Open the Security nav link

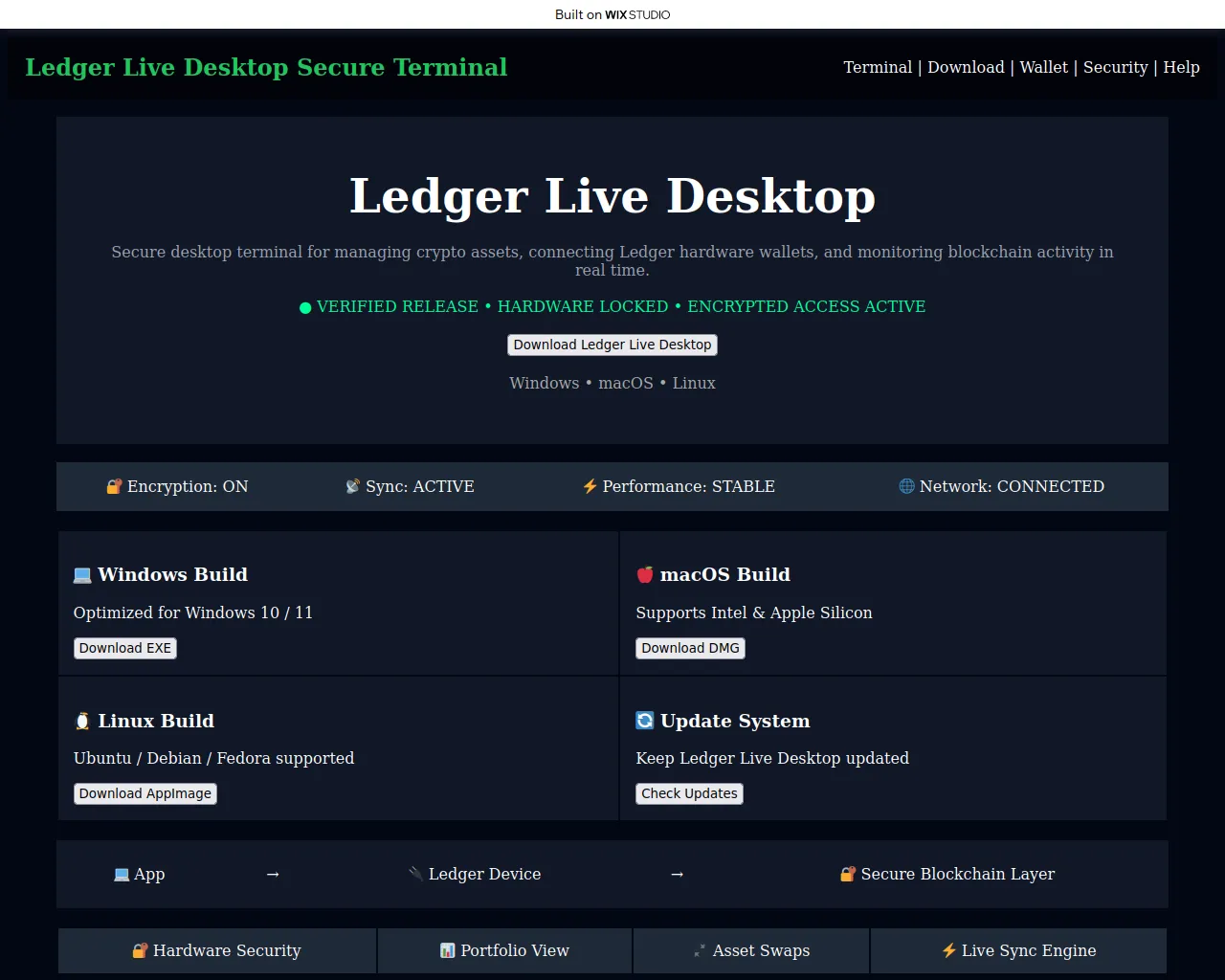[x=1115, y=67]
